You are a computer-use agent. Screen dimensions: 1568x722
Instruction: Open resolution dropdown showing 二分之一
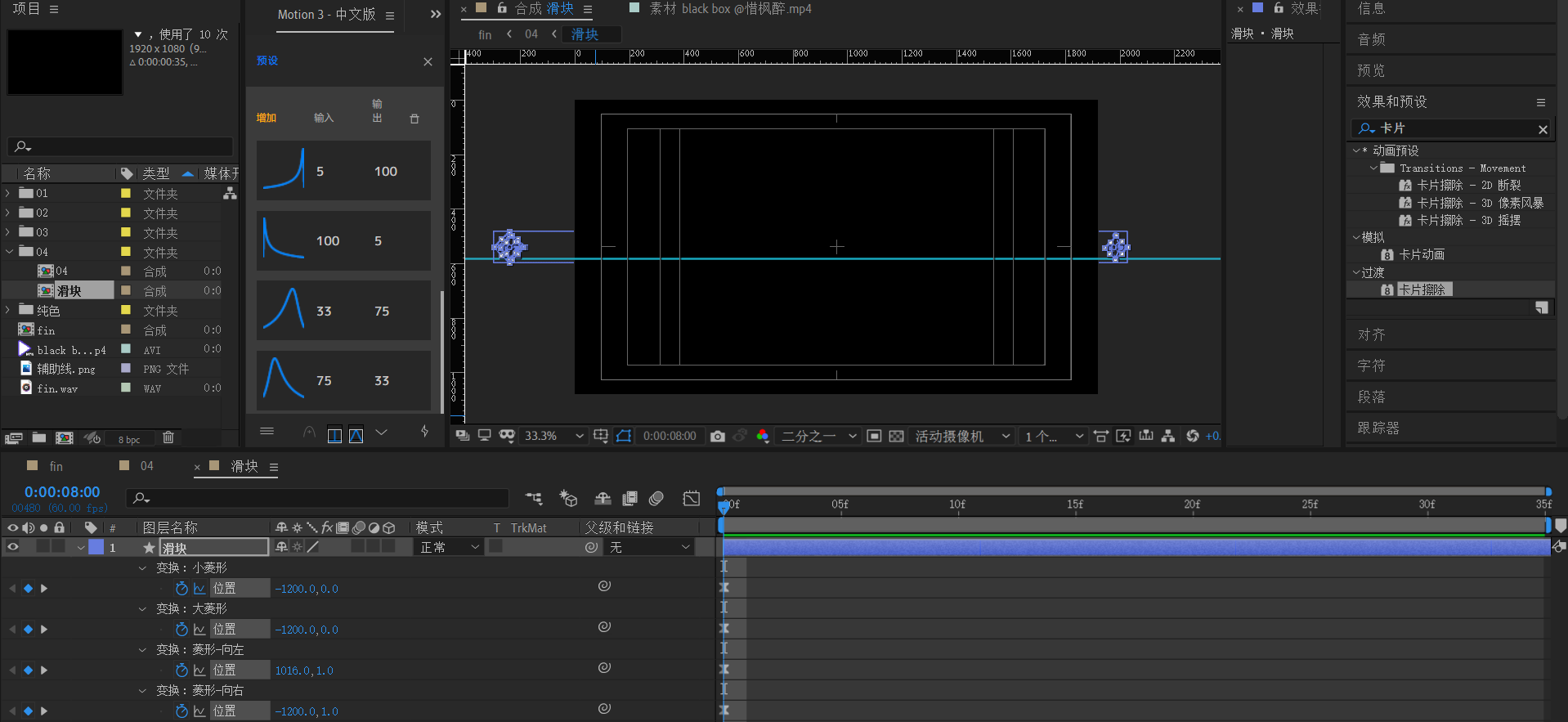point(818,436)
